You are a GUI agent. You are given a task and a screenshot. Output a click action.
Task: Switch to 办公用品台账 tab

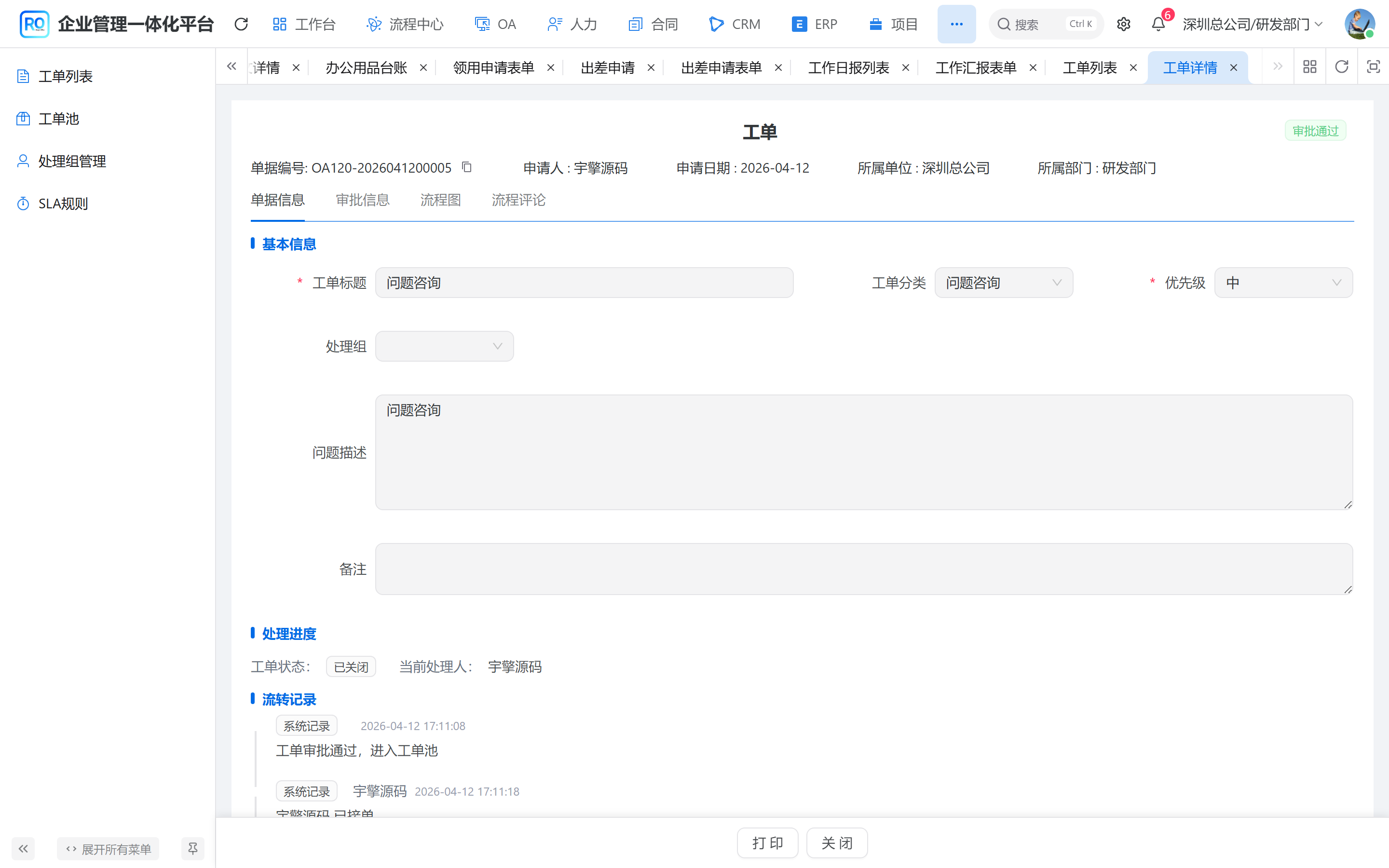[x=366, y=68]
